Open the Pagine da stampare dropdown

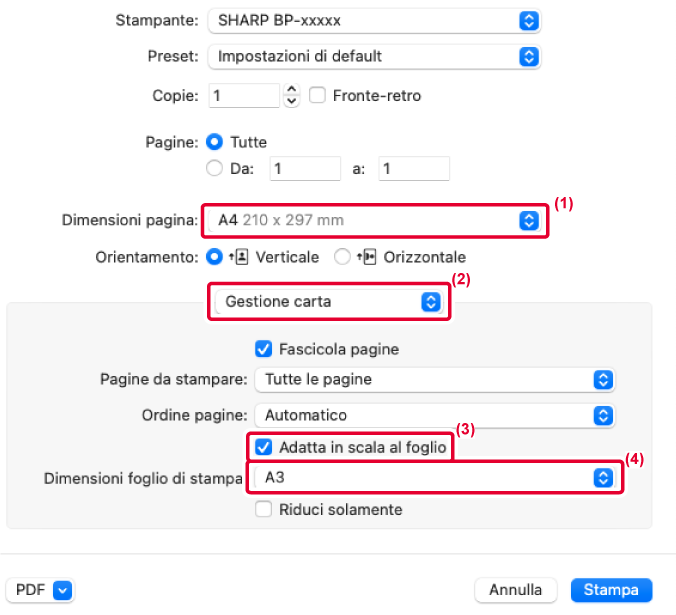coord(435,380)
